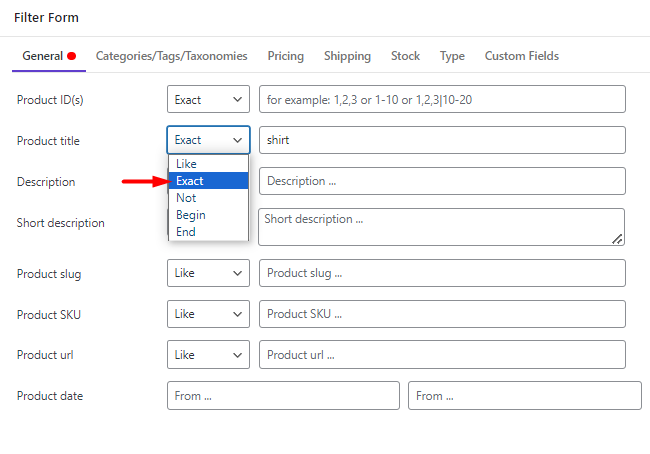This screenshot has height=454, width=650.
Task: Click the first Product date From field
Action: pyautogui.click(x=284, y=396)
